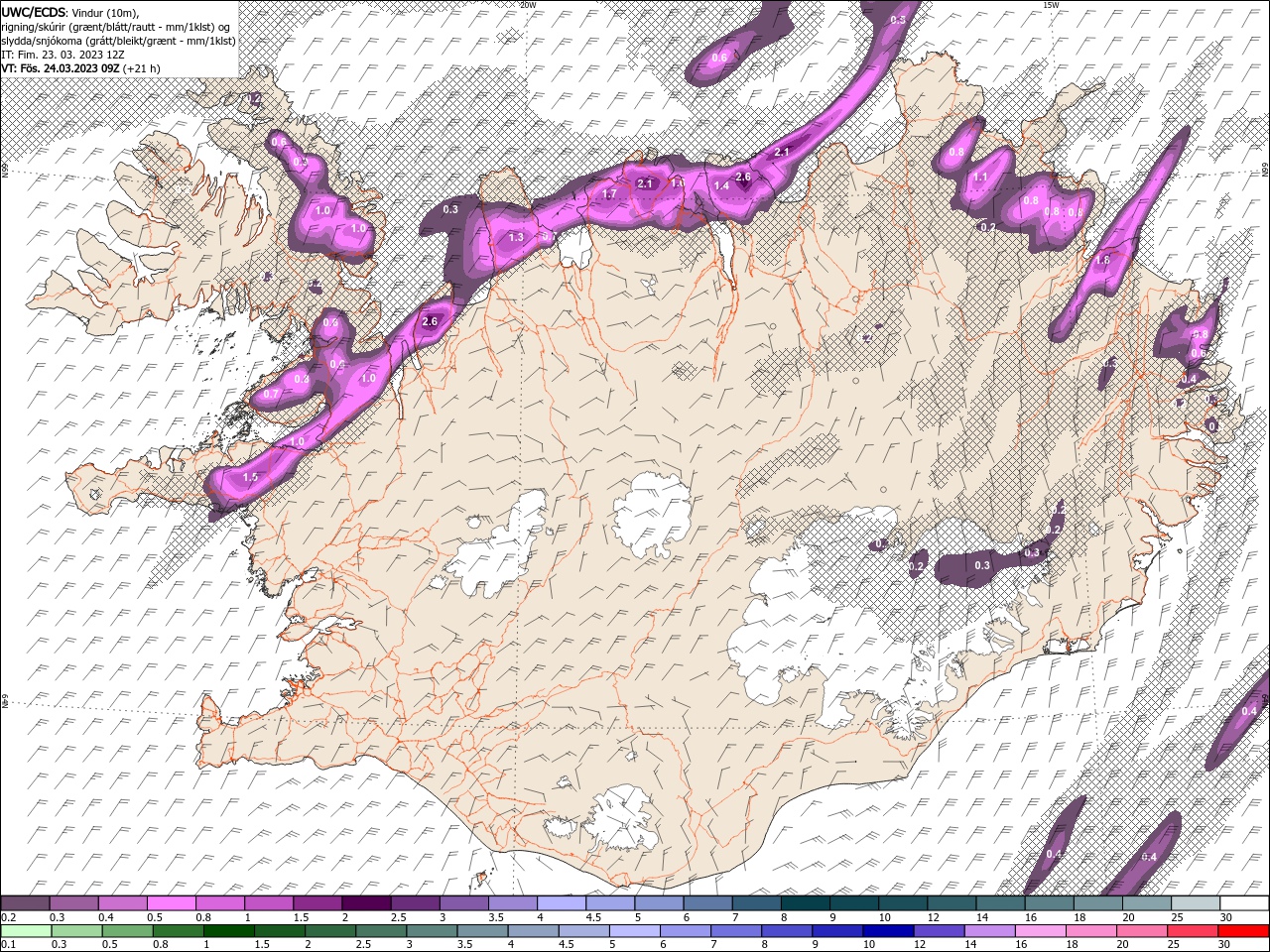Image resolution: width=1270 pixels, height=952 pixels.
Task: Click the '10' value on the snow legend
Action: [x=884, y=917]
